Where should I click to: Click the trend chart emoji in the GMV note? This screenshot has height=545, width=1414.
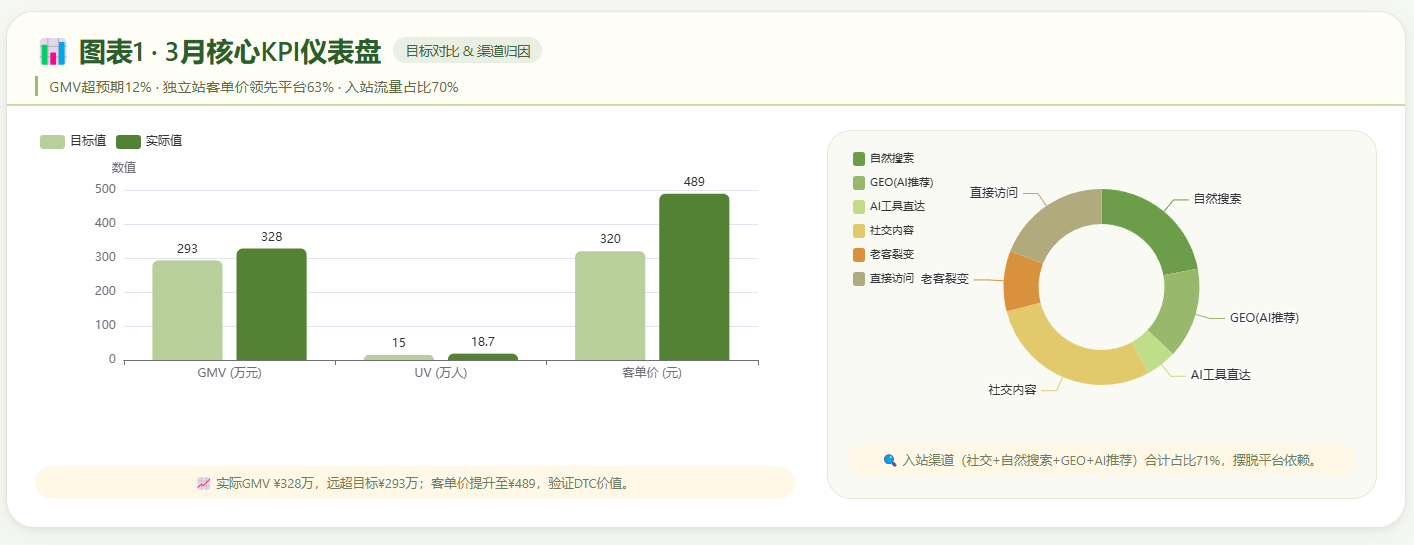pos(204,484)
